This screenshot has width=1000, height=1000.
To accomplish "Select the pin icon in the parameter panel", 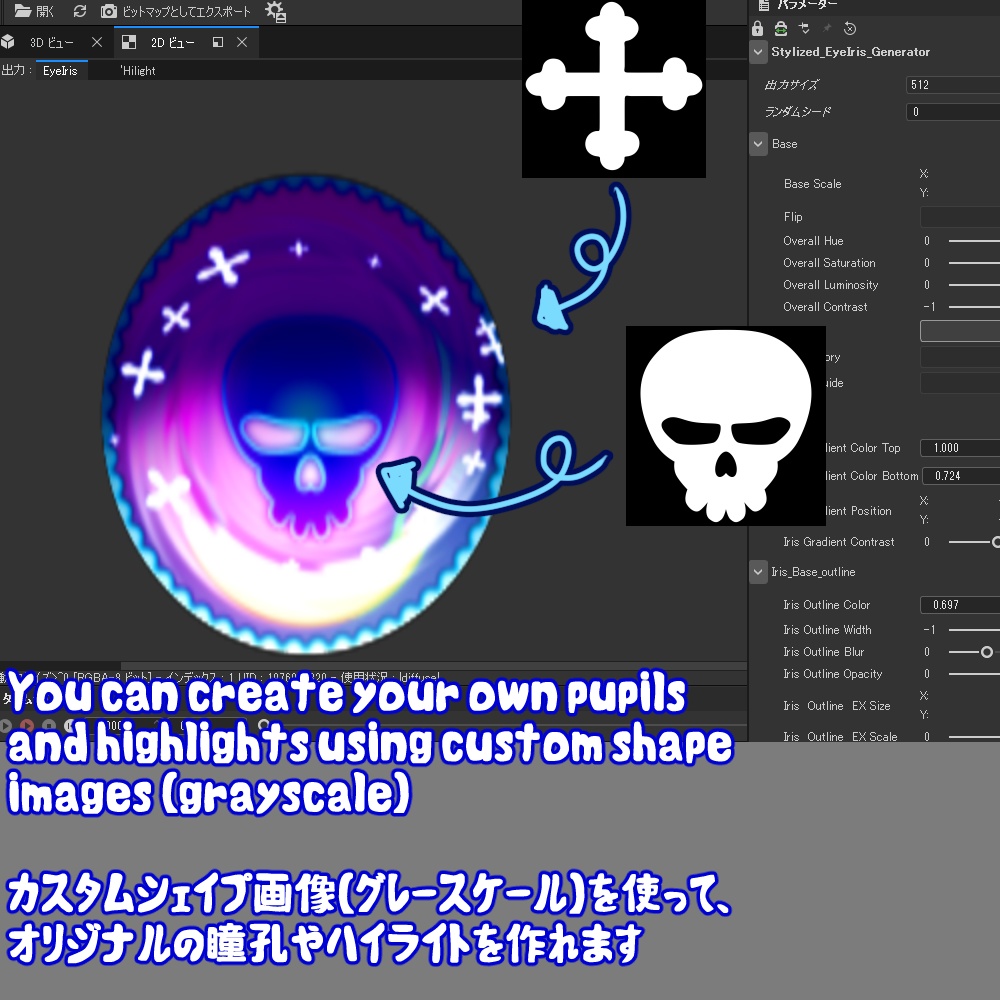I will pos(828,28).
